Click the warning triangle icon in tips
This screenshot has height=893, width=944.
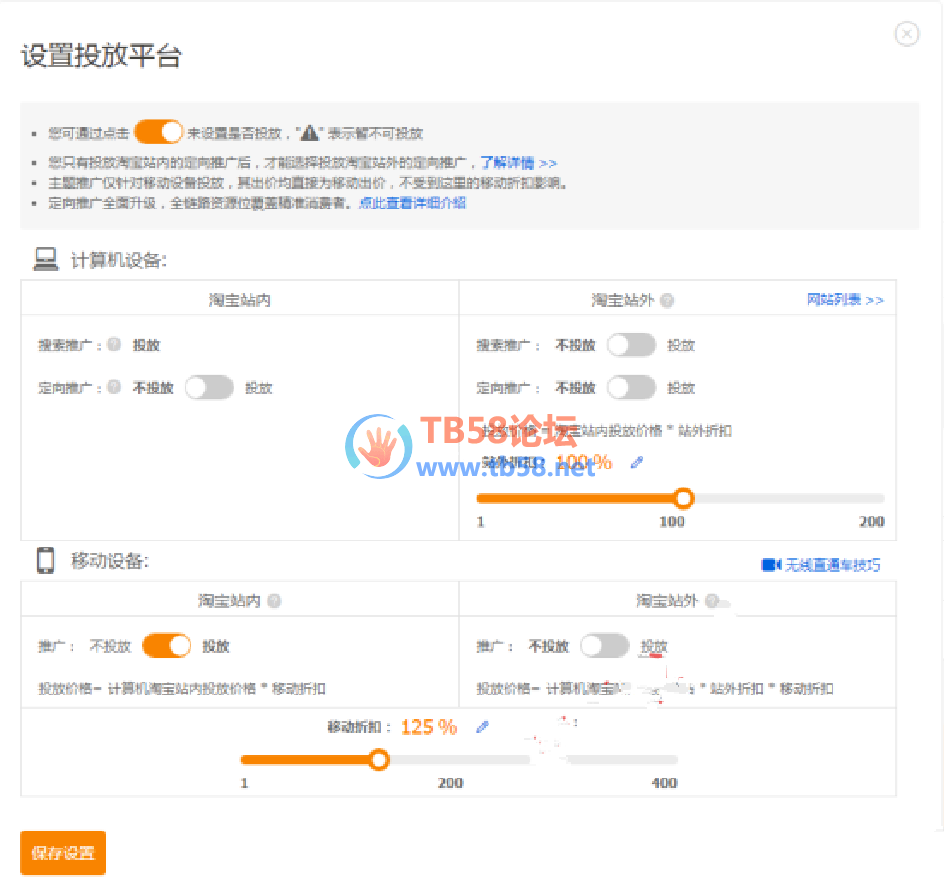[309, 133]
